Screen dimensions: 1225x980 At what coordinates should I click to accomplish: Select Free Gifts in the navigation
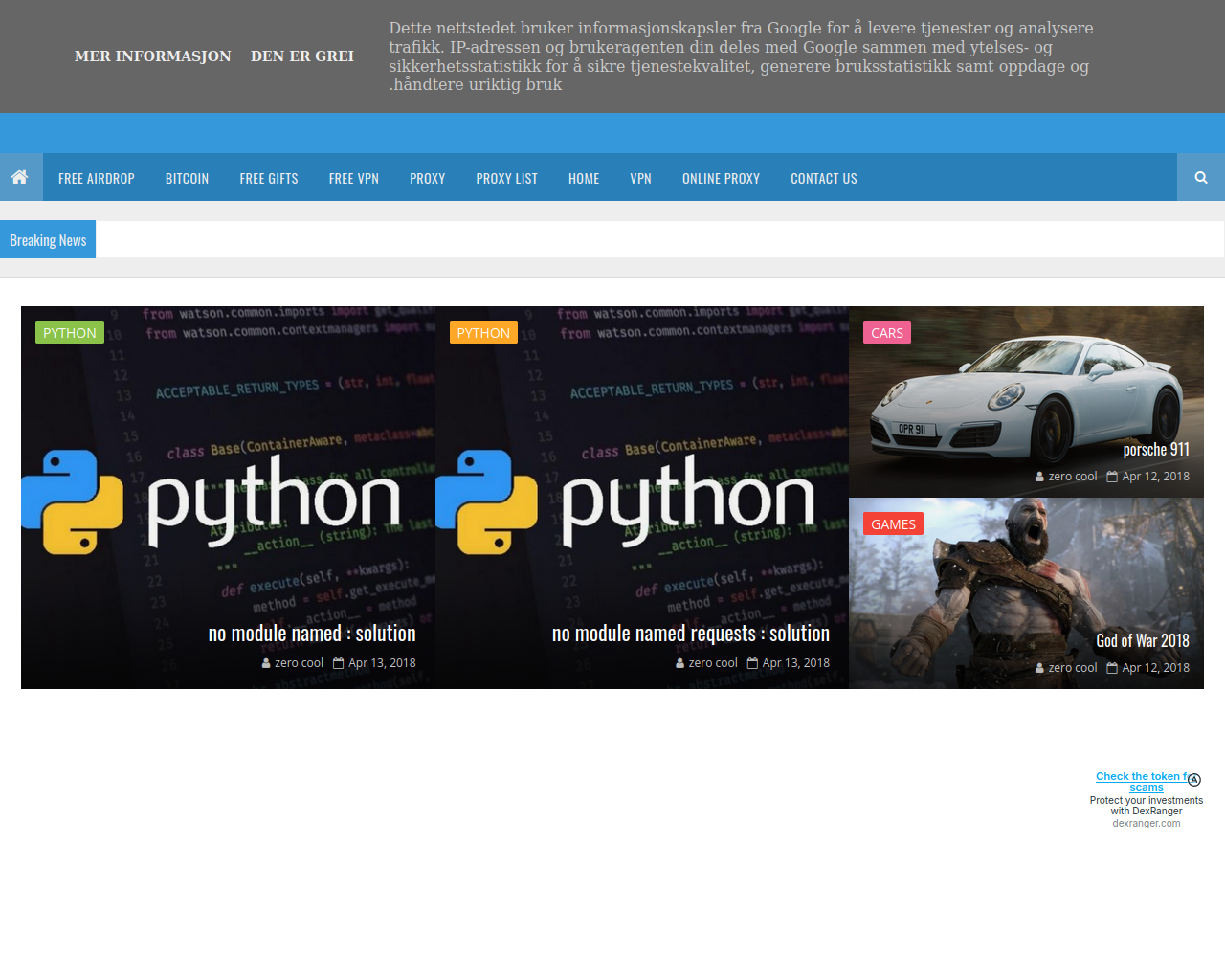(269, 178)
